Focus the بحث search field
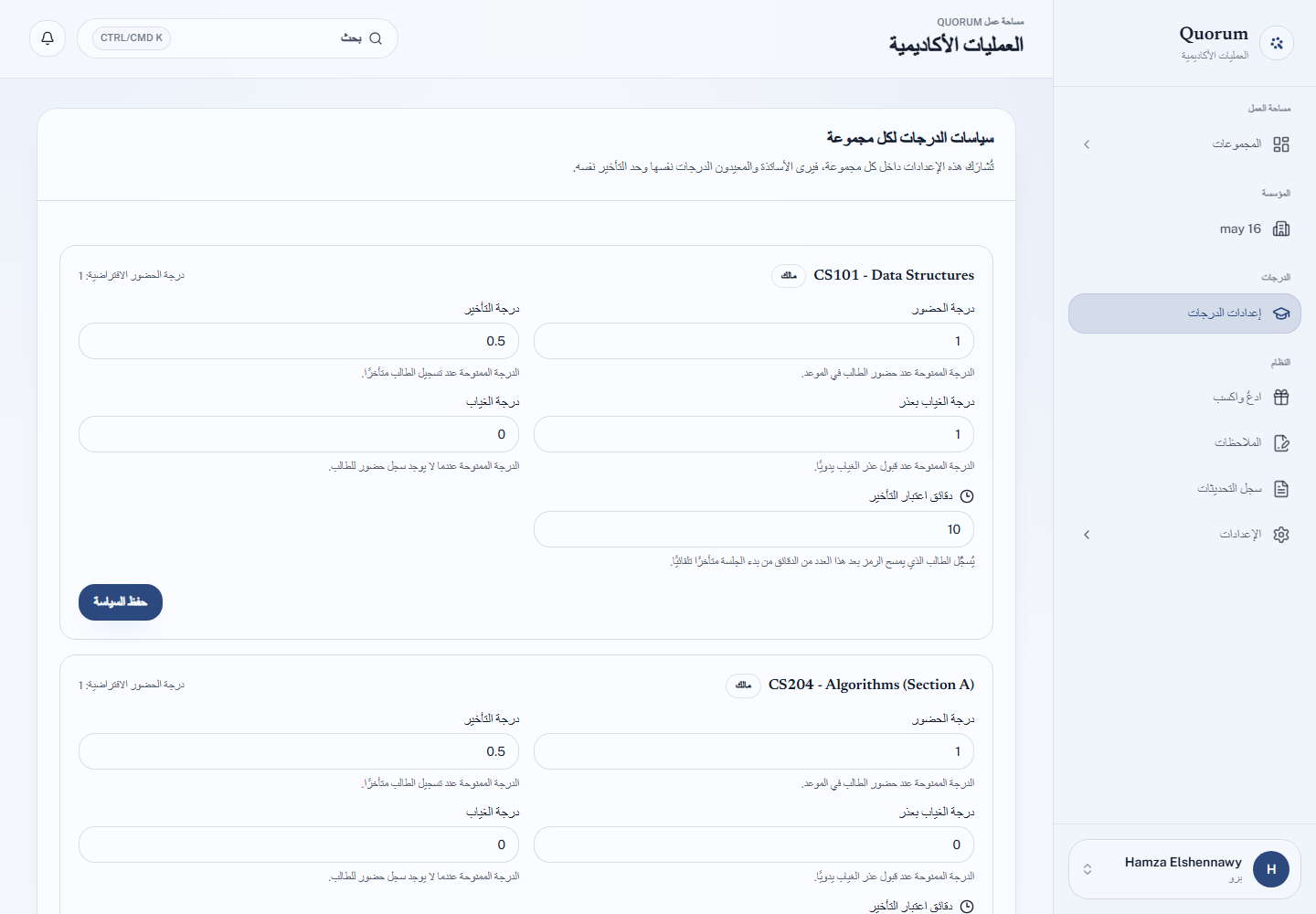Screen dimensions: 1316x914 (238, 38)
